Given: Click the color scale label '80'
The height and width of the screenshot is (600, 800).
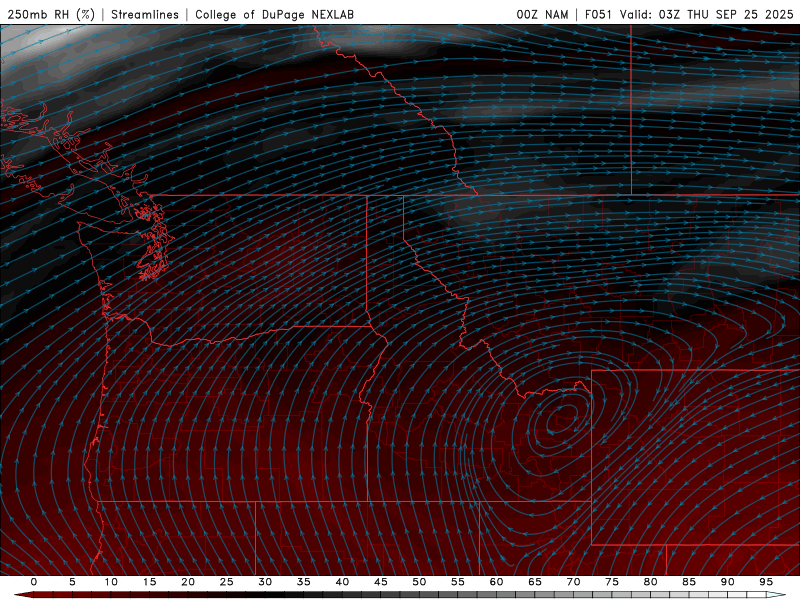Looking at the screenshot, I should pyautogui.click(x=650, y=582).
